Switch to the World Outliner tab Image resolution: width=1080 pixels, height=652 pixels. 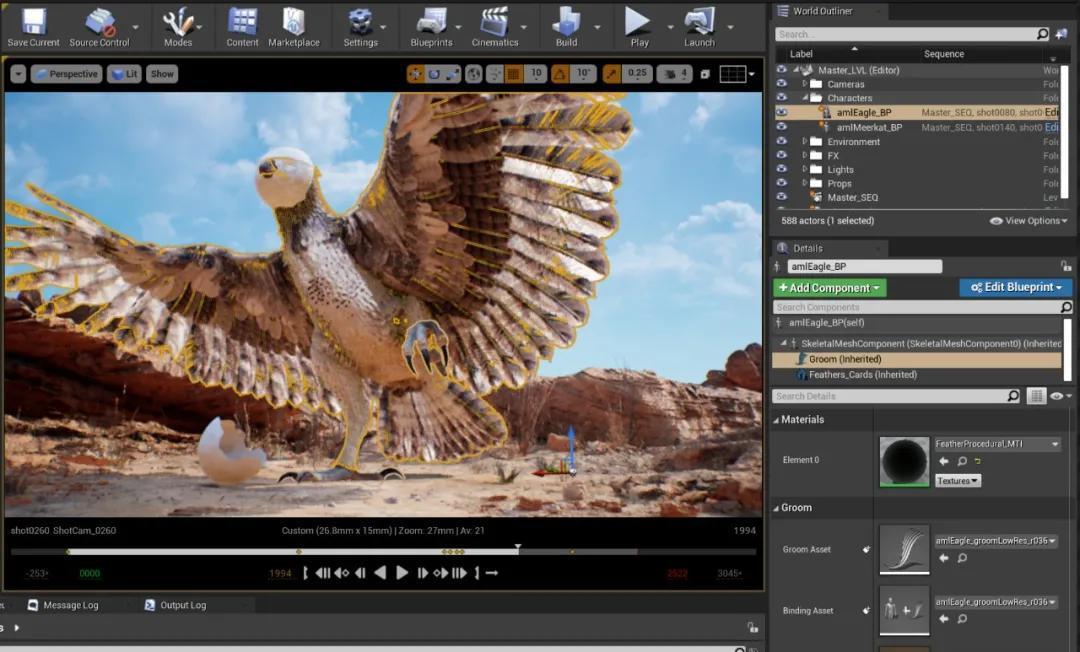coord(822,11)
